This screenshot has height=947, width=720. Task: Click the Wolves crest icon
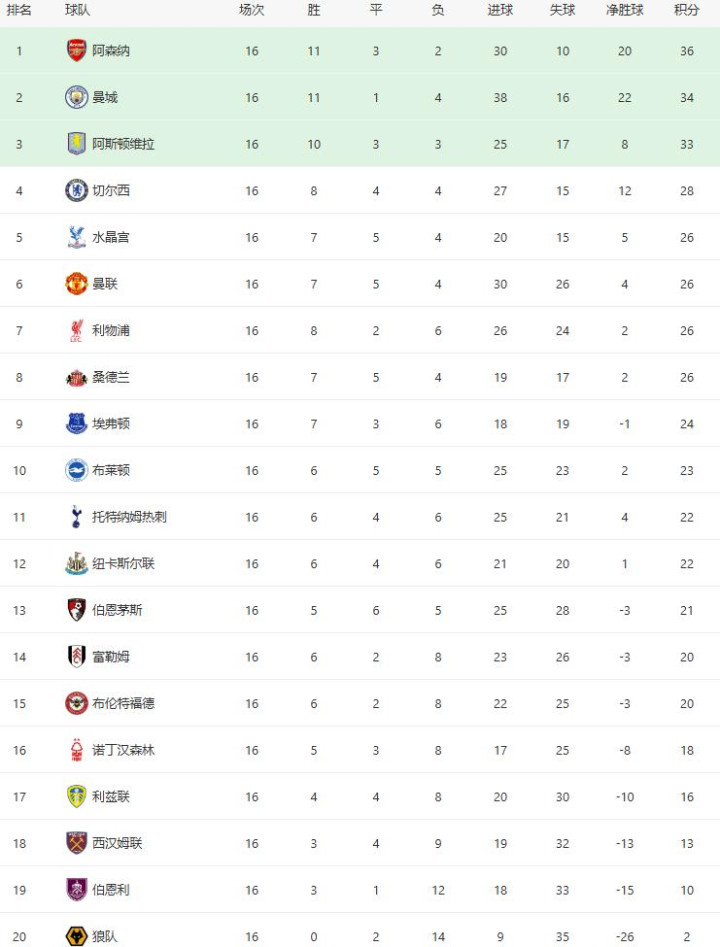[76, 936]
